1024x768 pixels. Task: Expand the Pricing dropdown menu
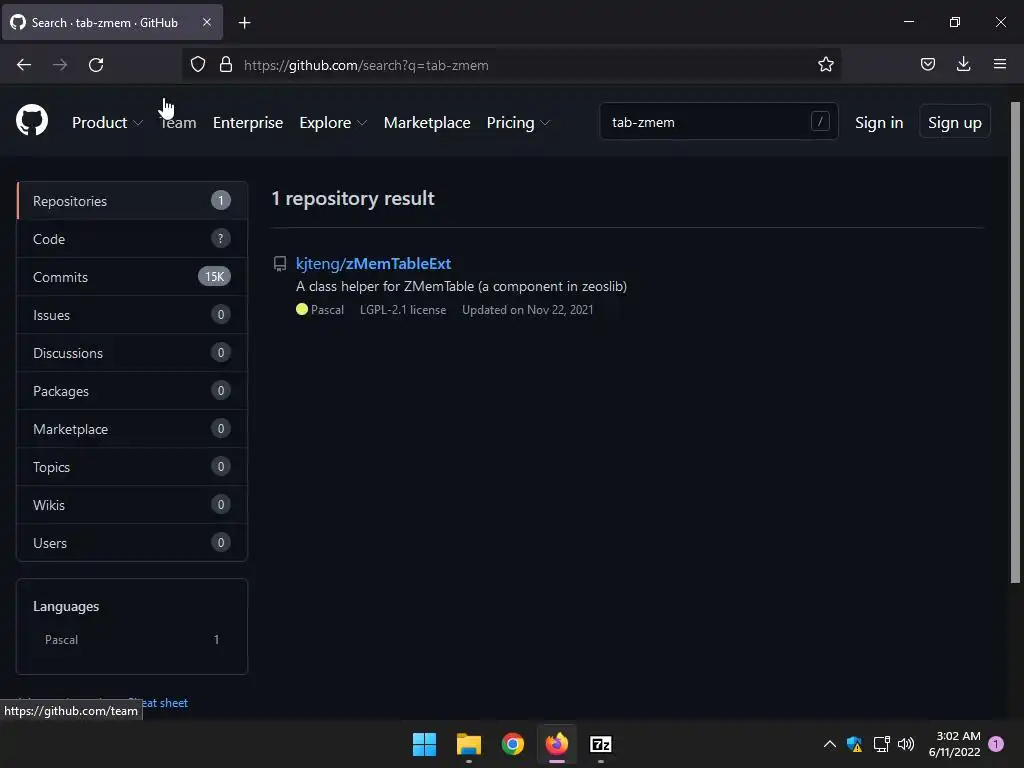click(519, 122)
